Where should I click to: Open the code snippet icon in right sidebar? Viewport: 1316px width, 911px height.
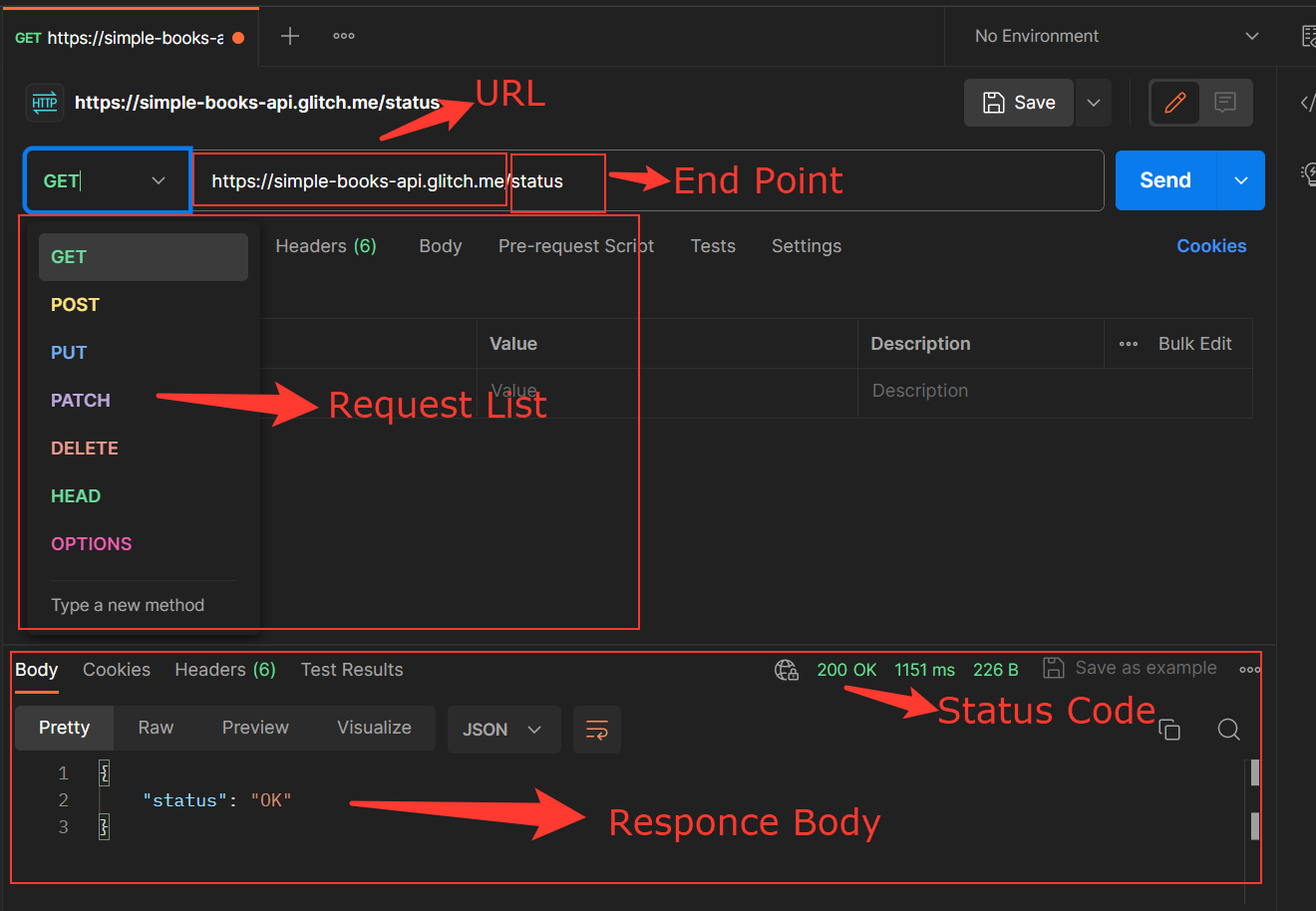(1307, 103)
